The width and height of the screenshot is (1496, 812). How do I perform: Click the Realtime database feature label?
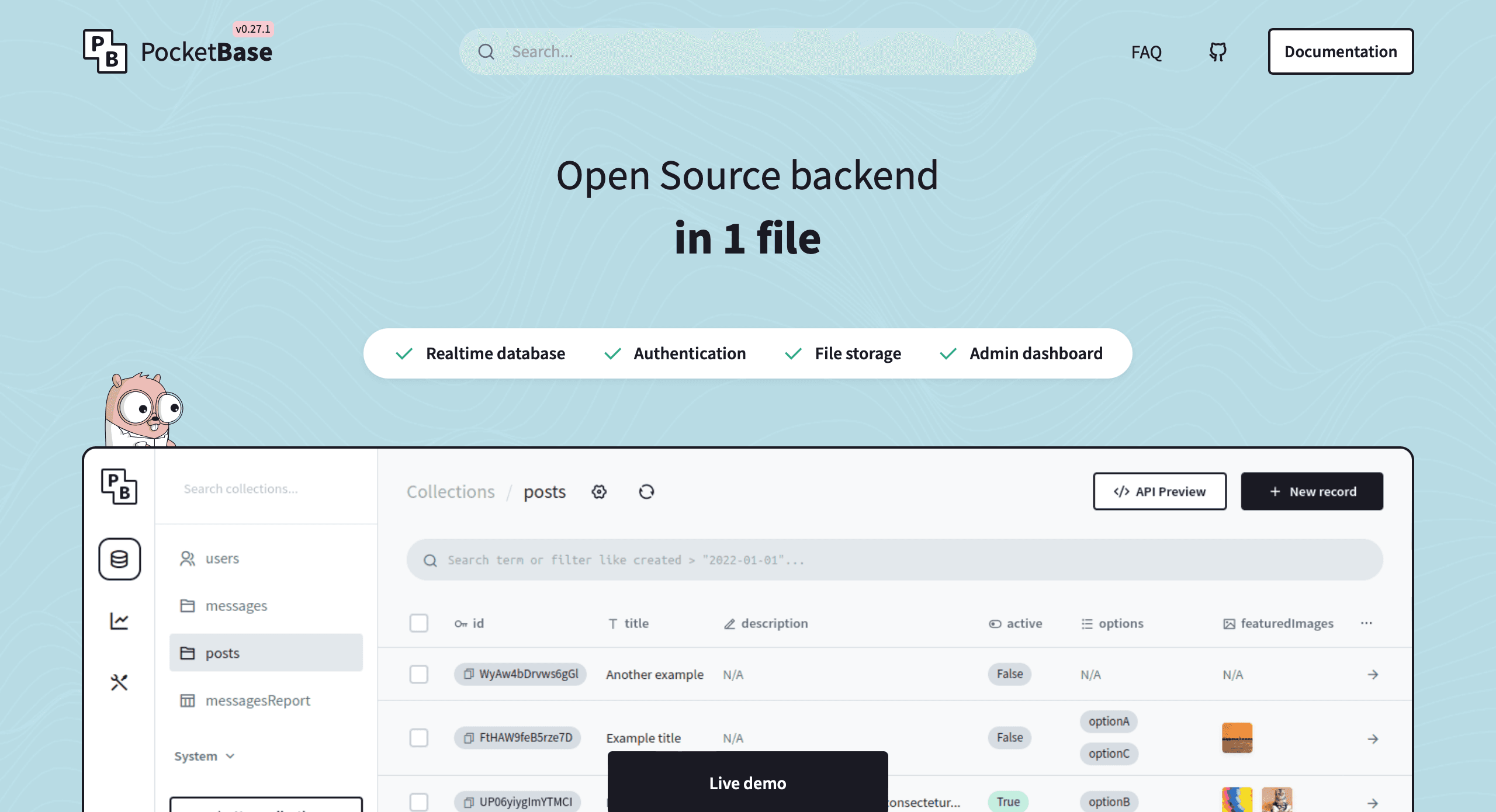coord(496,353)
